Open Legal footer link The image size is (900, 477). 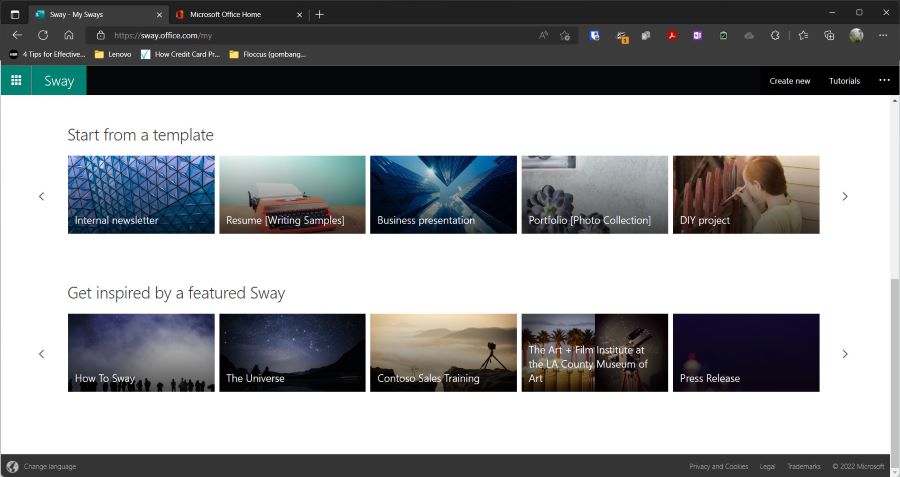pyautogui.click(x=767, y=467)
